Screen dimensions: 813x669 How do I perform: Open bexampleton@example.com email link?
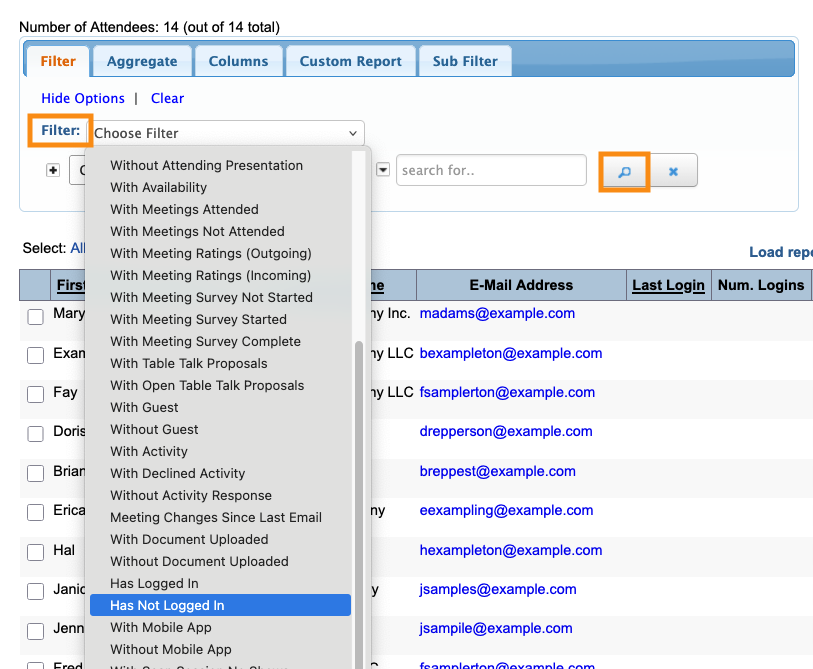coord(511,353)
